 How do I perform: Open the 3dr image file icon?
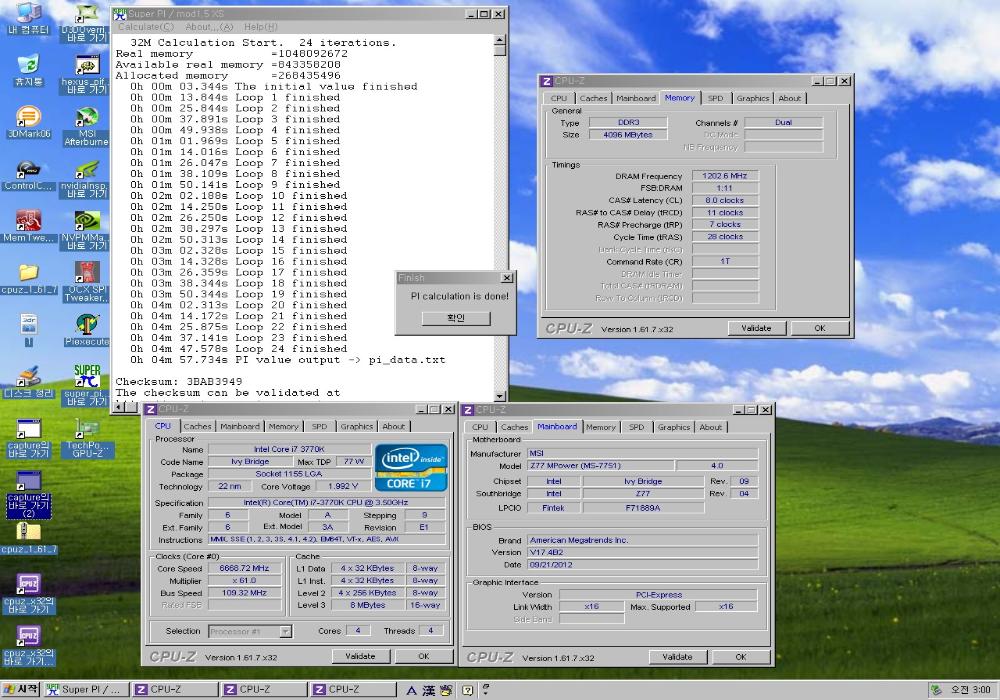[28, 330]
